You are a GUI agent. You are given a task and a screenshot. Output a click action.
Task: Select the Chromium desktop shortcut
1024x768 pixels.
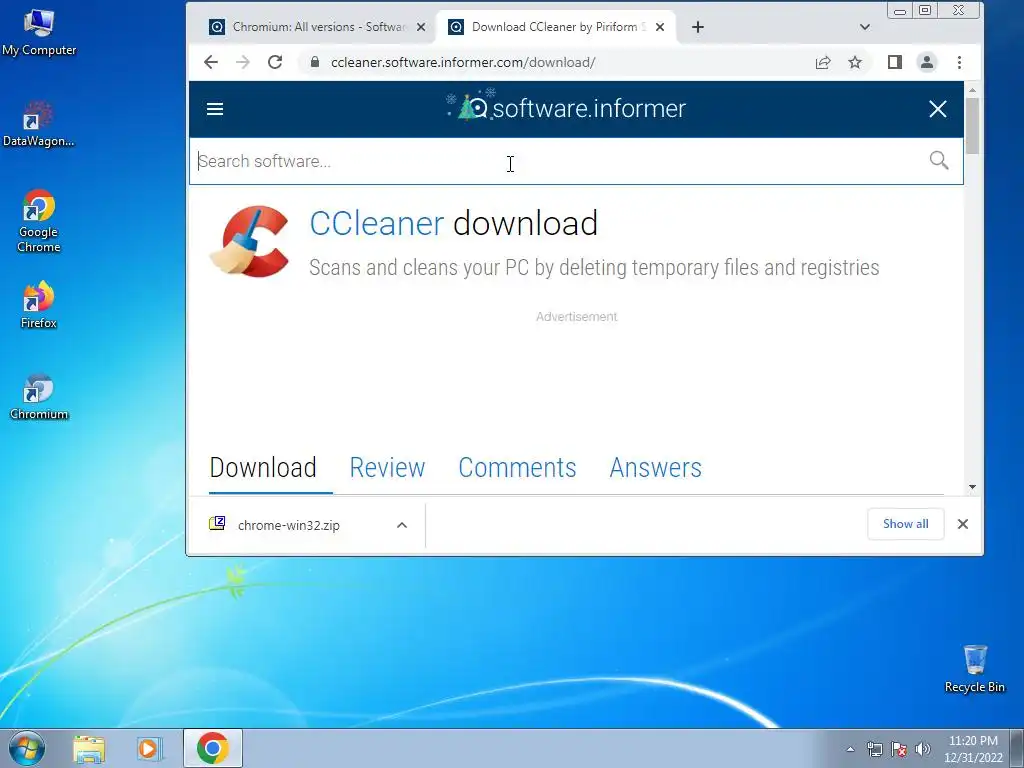pyautogui.click(x=39, y=396)
